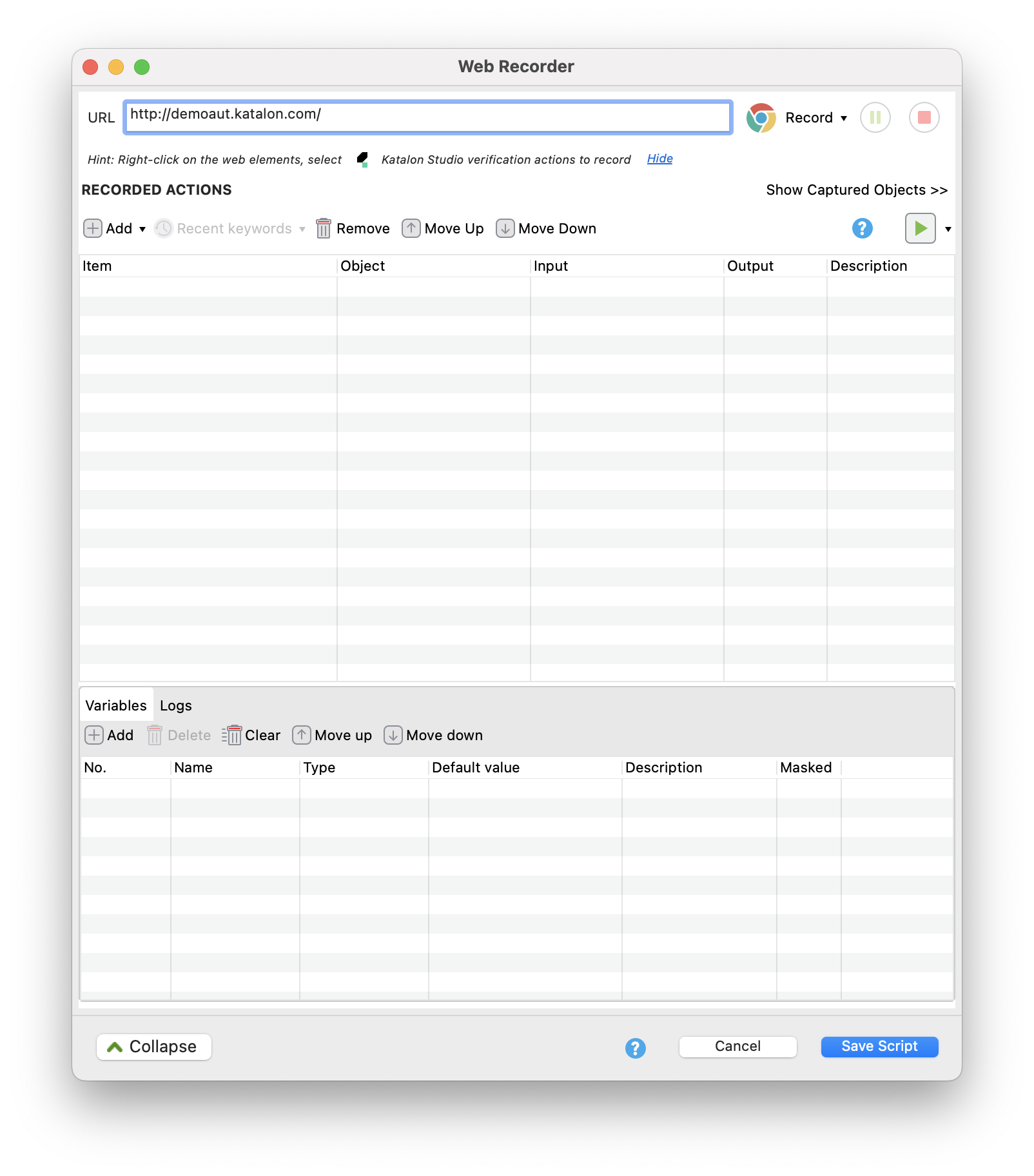Switch to the Logs tab

coord(175,706)
